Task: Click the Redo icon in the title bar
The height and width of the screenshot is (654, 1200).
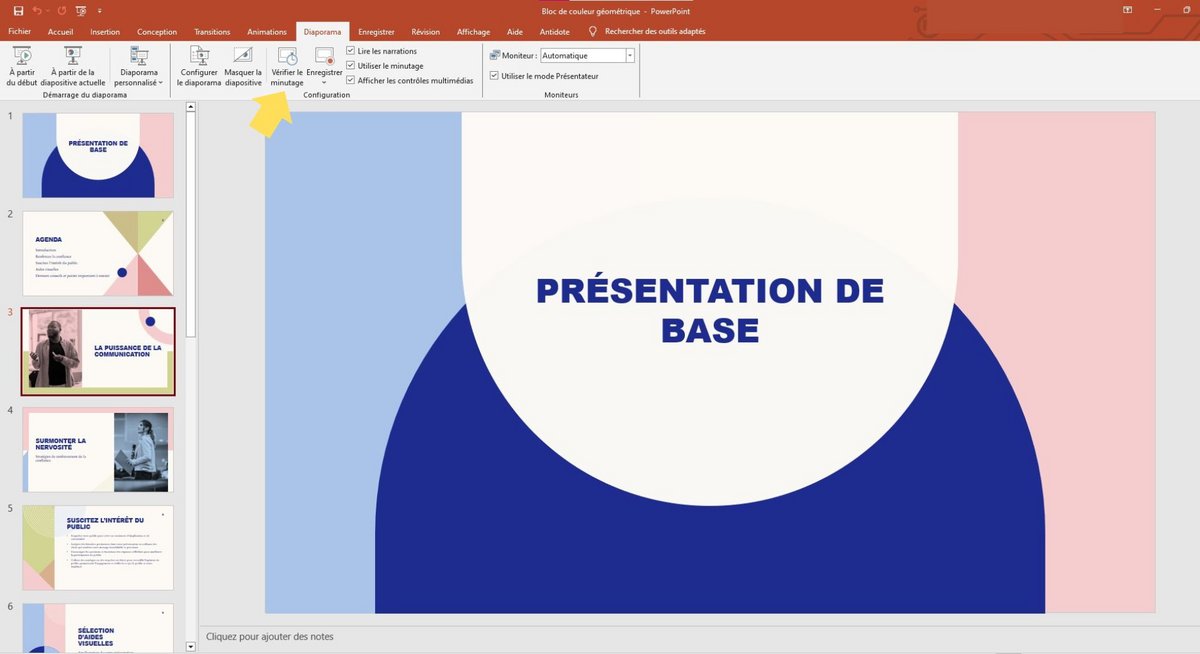Action: click(63, 11)
